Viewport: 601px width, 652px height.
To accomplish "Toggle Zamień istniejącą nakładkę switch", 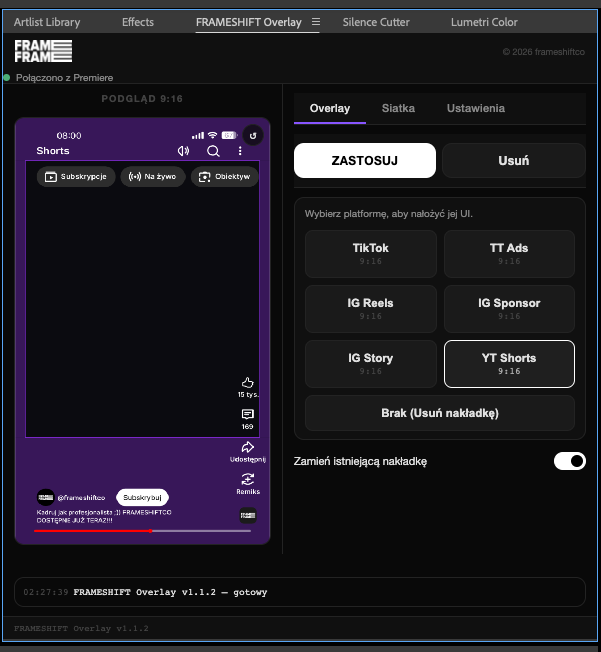I will 570,461.
